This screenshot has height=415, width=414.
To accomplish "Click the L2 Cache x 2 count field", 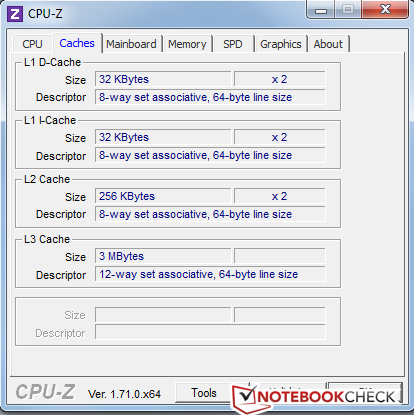I will [280, 196].
